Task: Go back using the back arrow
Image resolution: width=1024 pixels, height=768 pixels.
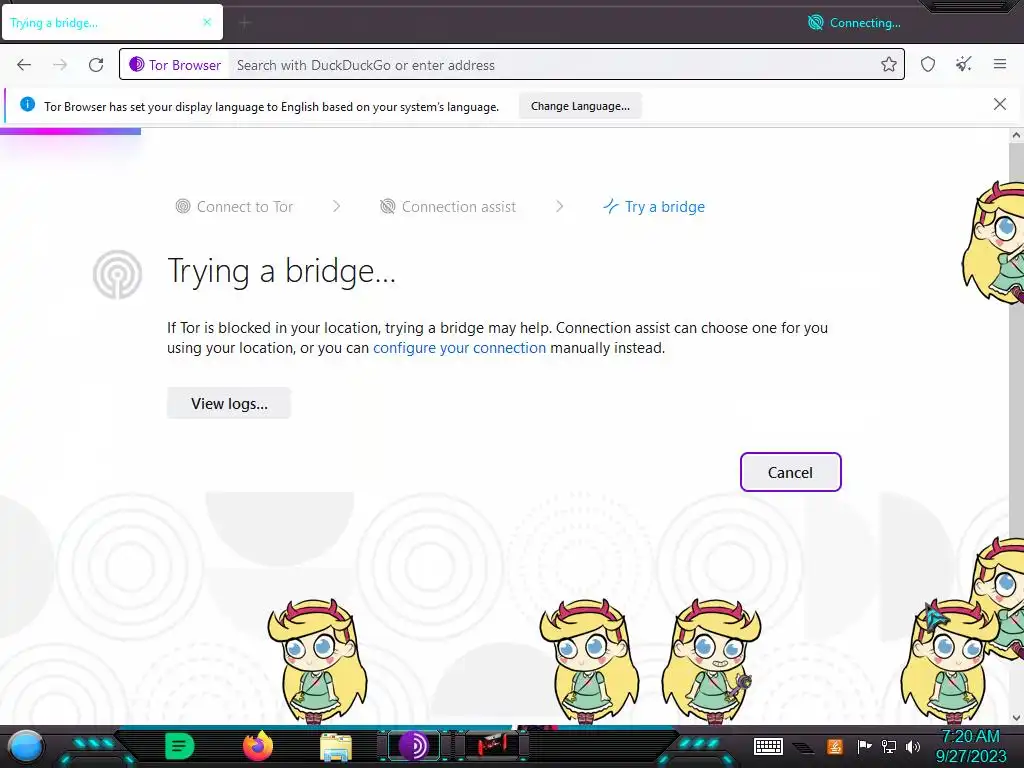Action: tap(24, 65)
